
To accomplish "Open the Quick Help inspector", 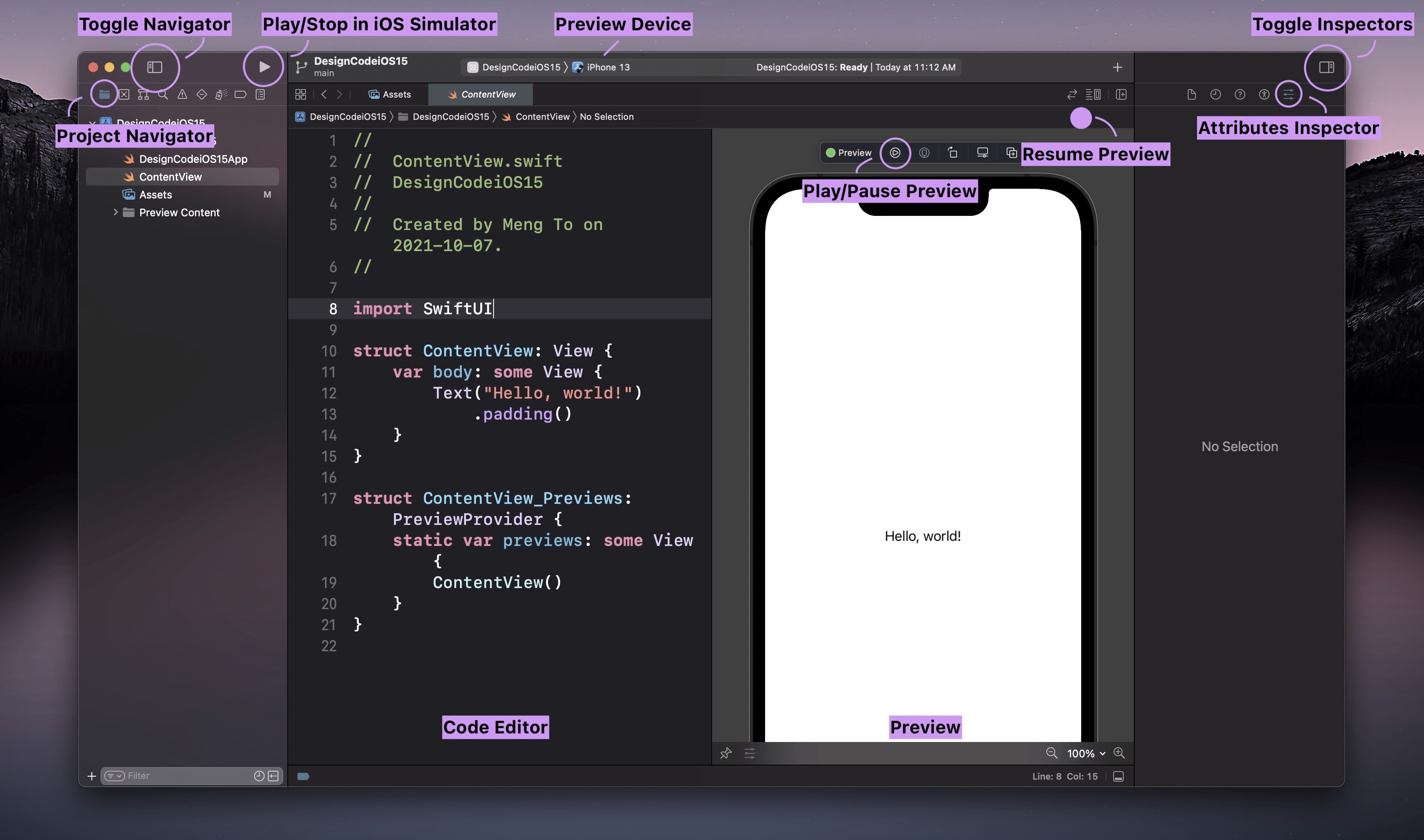I will pyautogui.click(x=1240, y=94).
